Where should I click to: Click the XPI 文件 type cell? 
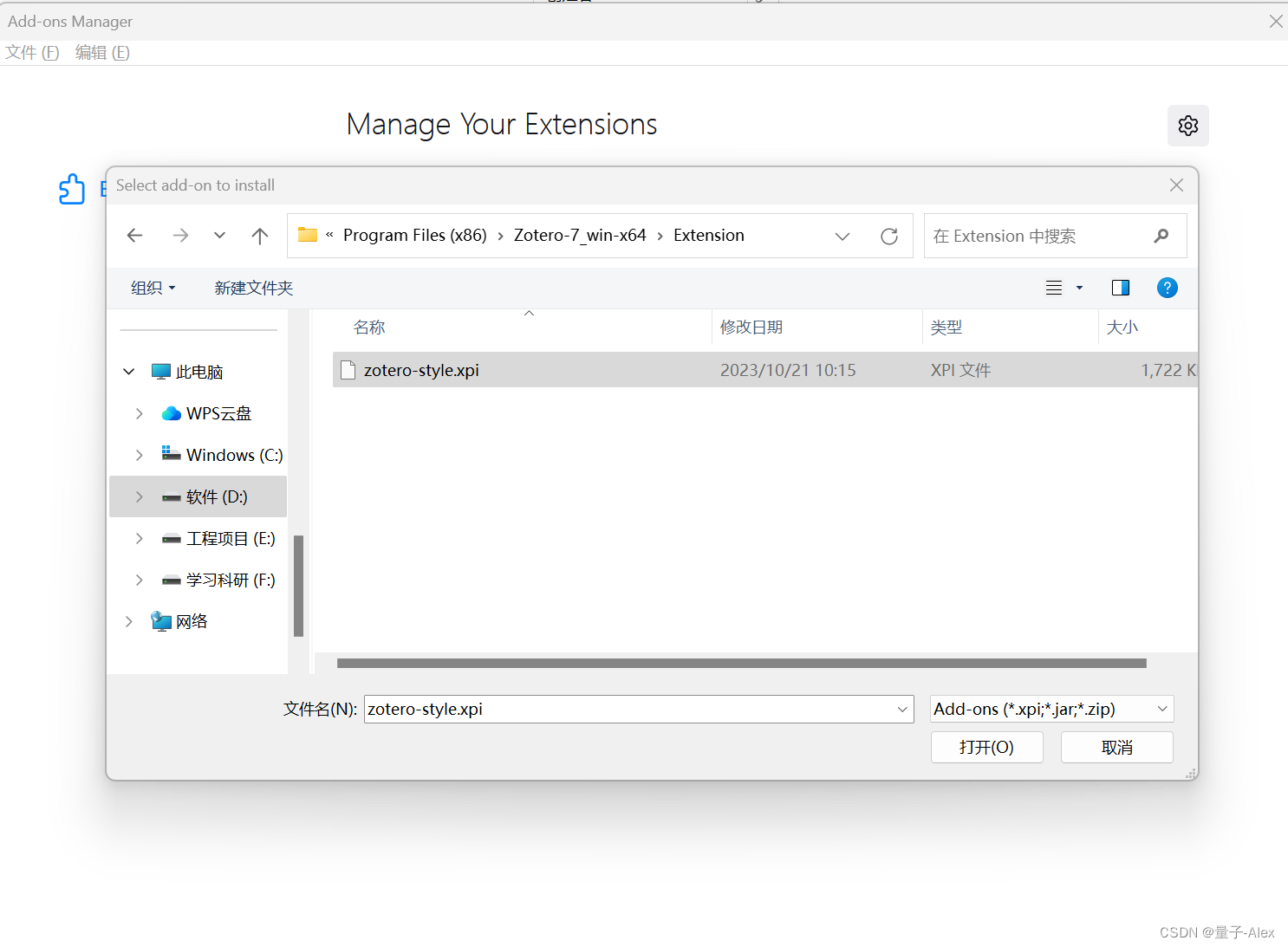pyautogui.click(x=960, y=370)
